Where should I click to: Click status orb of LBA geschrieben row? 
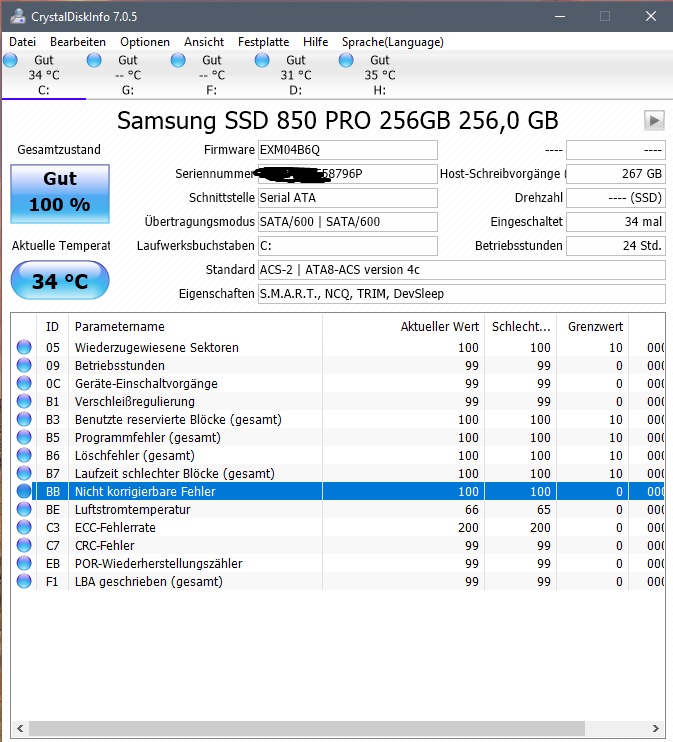point(24,581)
